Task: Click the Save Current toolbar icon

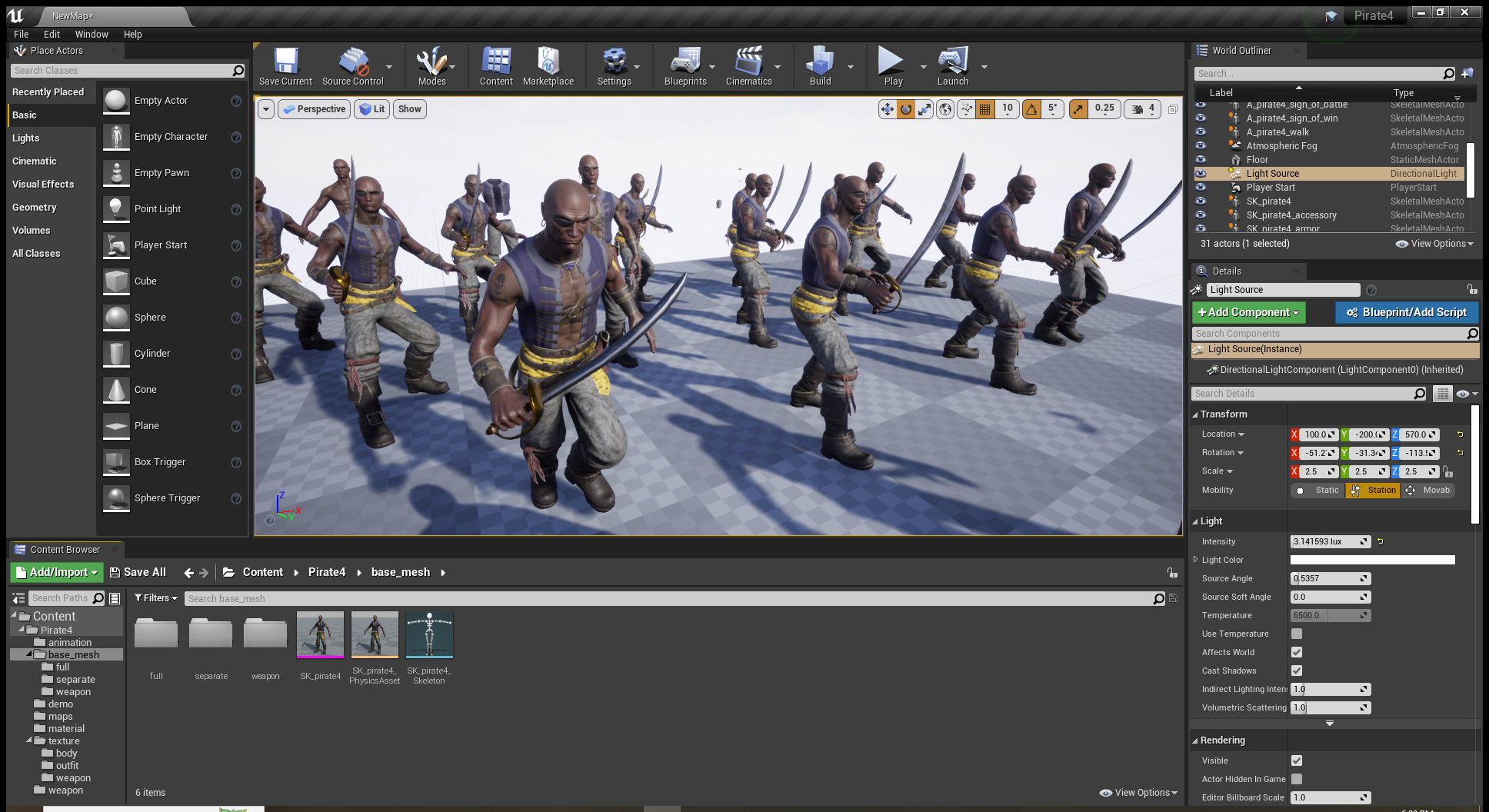Action: (285, 66)
